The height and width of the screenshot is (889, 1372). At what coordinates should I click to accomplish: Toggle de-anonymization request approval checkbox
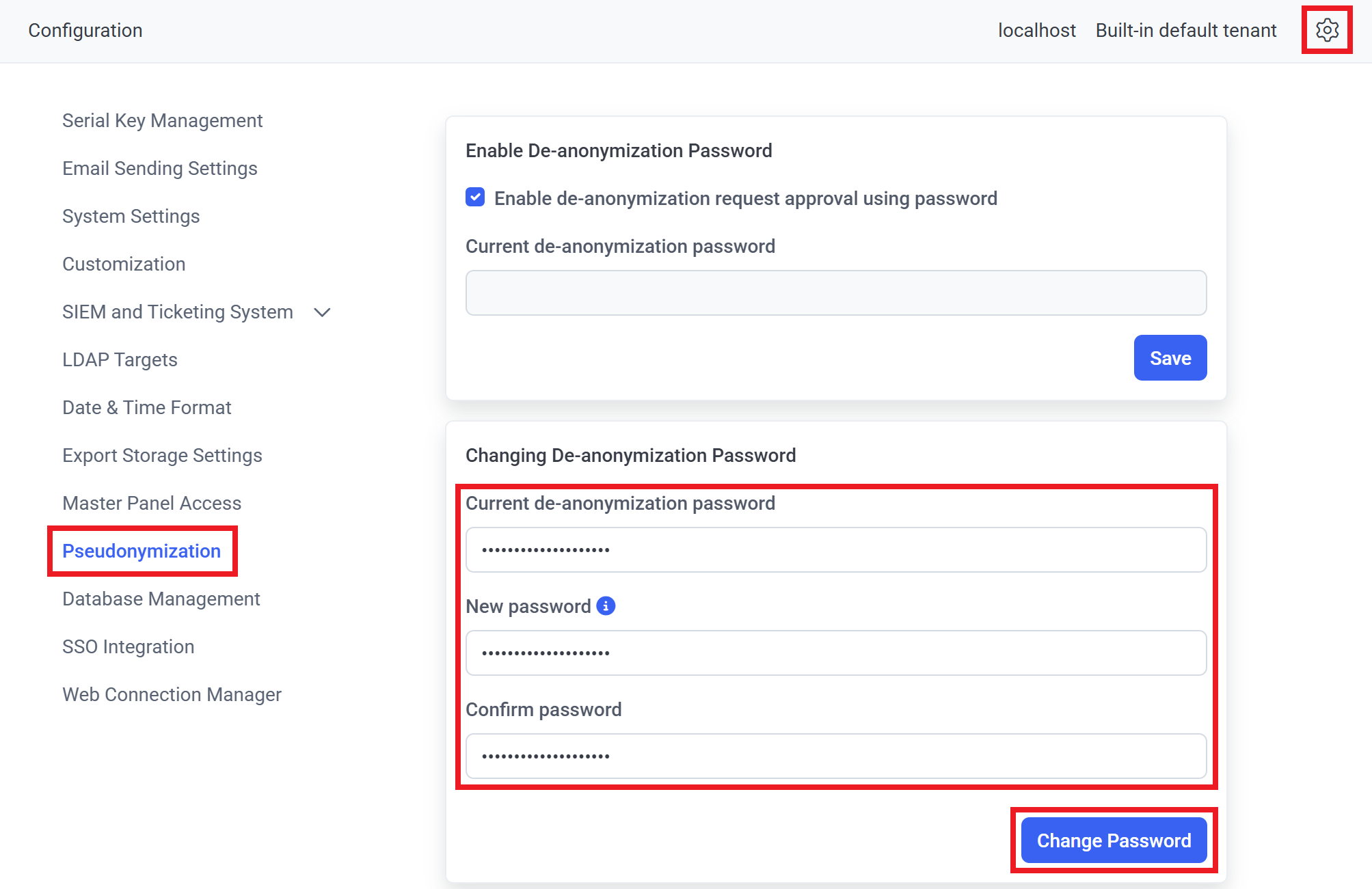pyautogui.click(x=475, y=197)
